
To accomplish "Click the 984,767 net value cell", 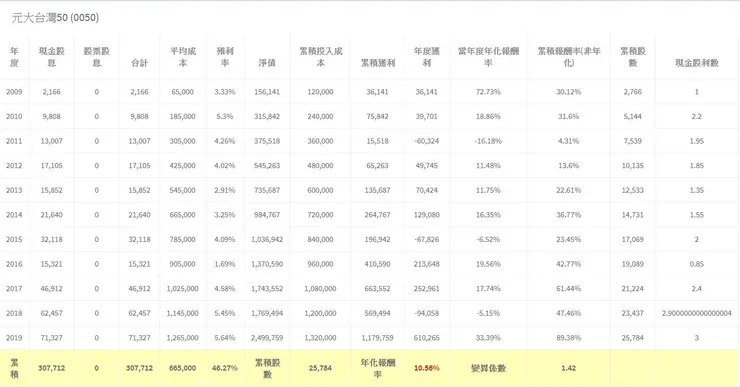I will [267, 215].
